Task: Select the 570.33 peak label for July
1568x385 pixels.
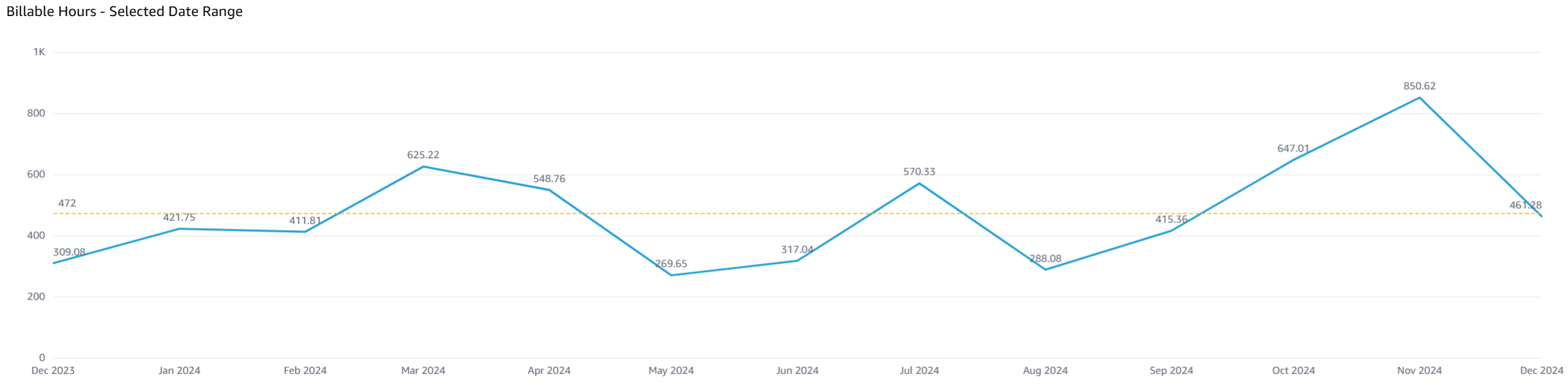Action: 919,172
